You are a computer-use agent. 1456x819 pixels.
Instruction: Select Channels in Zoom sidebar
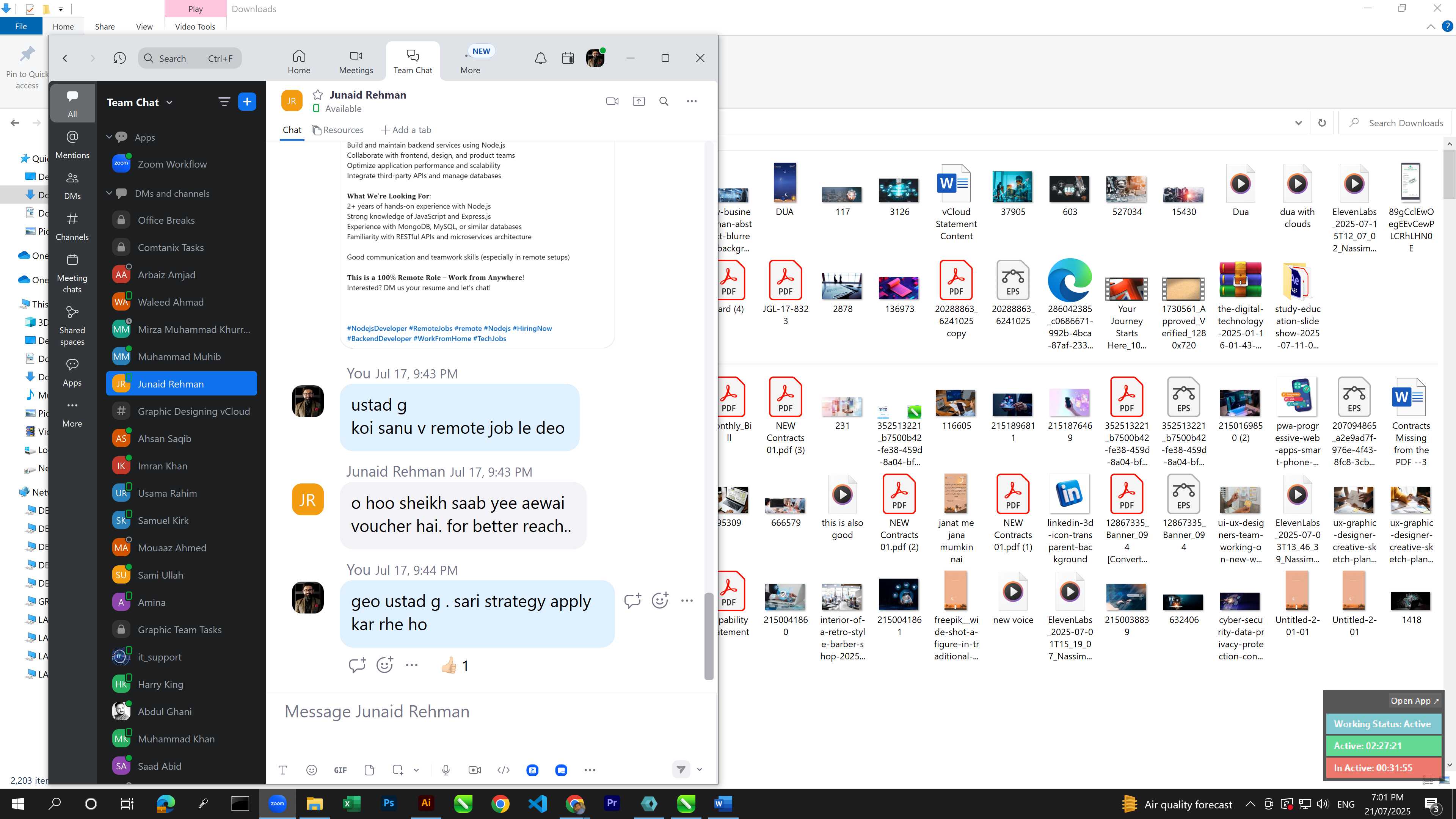[x=72, y=226]
